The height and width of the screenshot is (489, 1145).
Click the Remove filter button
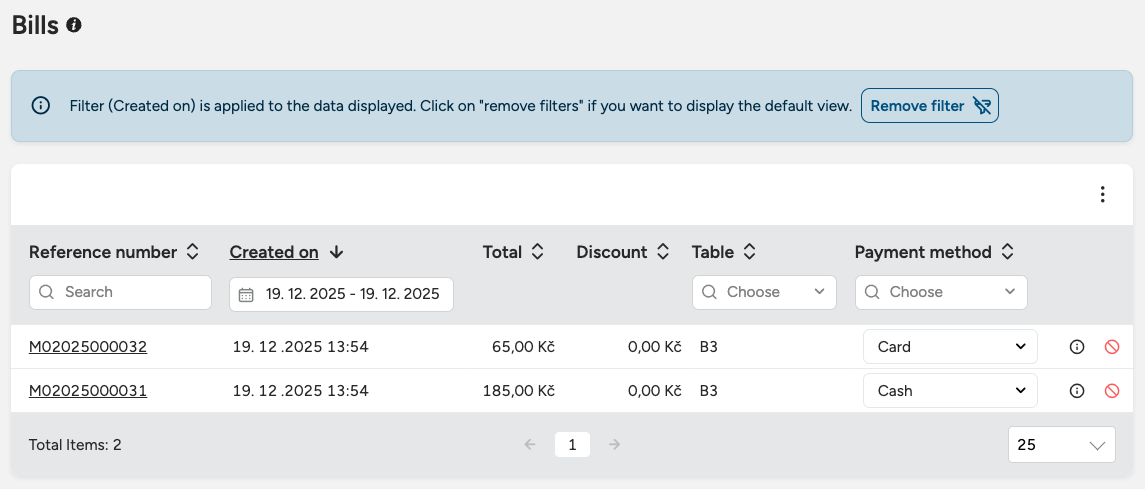(x=929, y=106)
